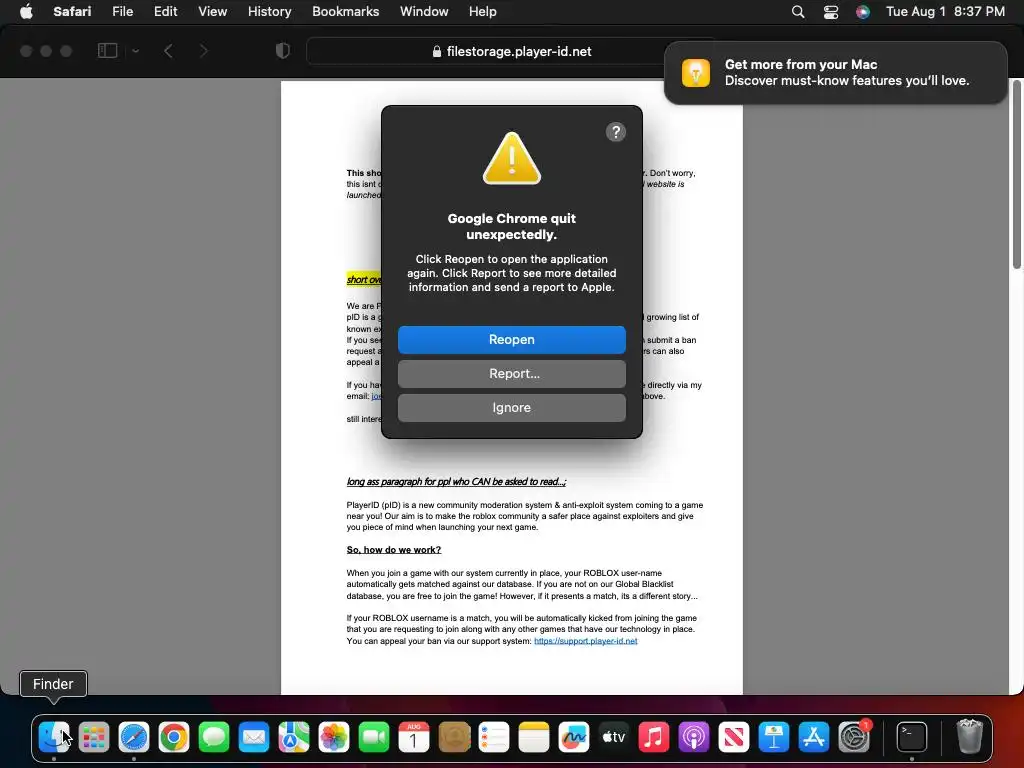1024x768 pixels.
Task: Open Calendar app in Dock
Action: tap(414, 737)
